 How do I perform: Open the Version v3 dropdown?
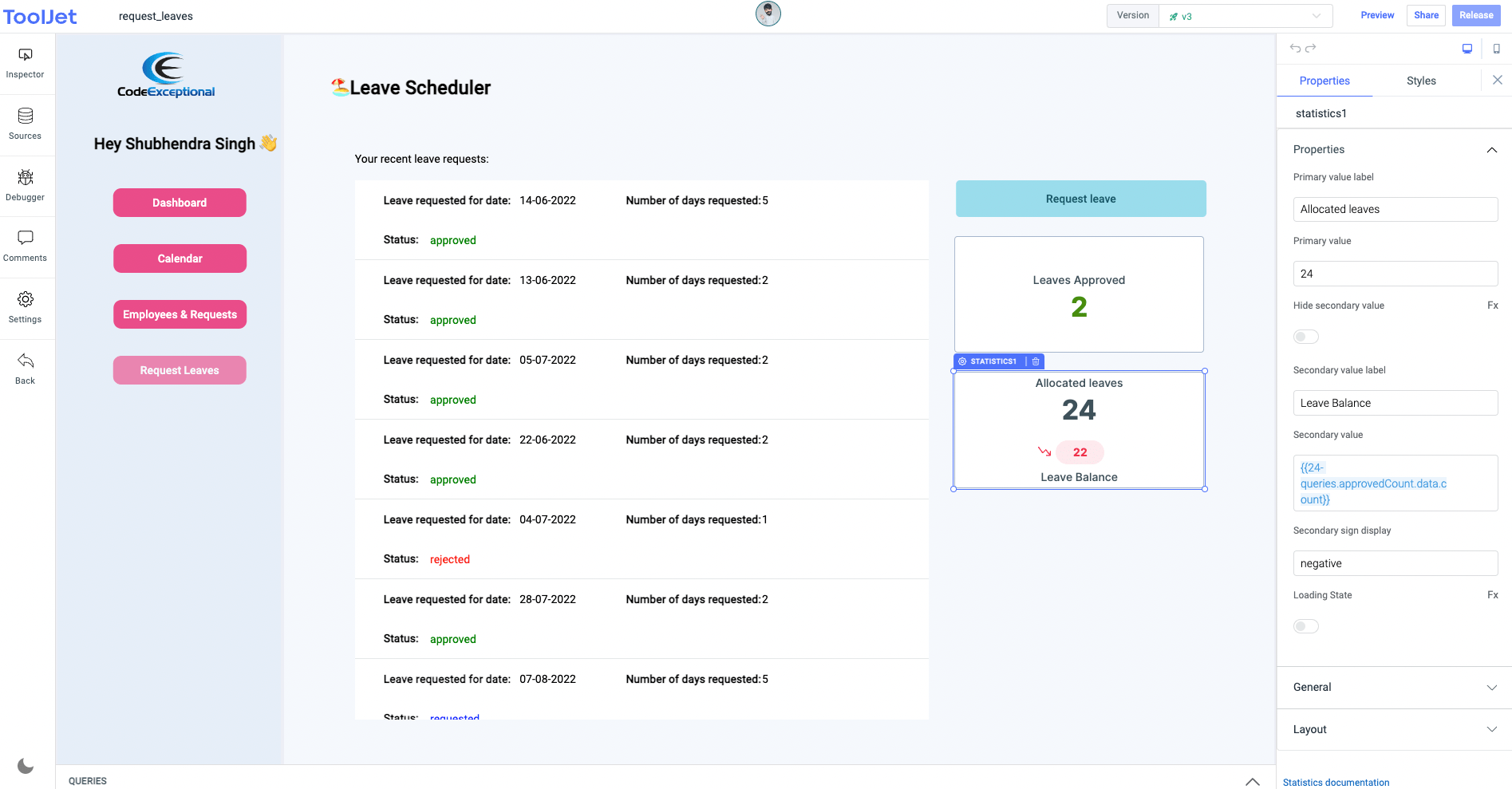(1245, 16)
